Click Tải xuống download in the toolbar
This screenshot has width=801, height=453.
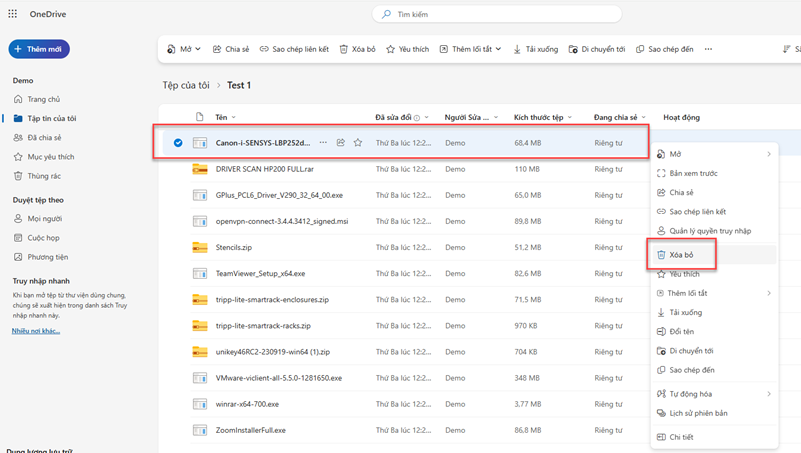point(536,49)
